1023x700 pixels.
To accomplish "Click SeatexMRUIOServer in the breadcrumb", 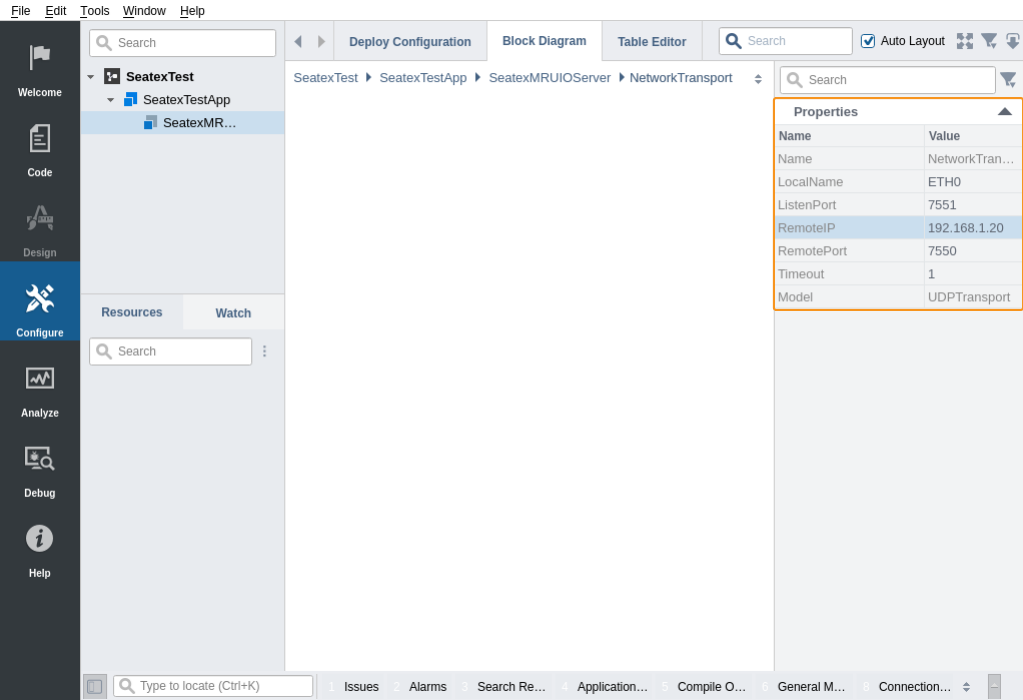I will point(549,78).
